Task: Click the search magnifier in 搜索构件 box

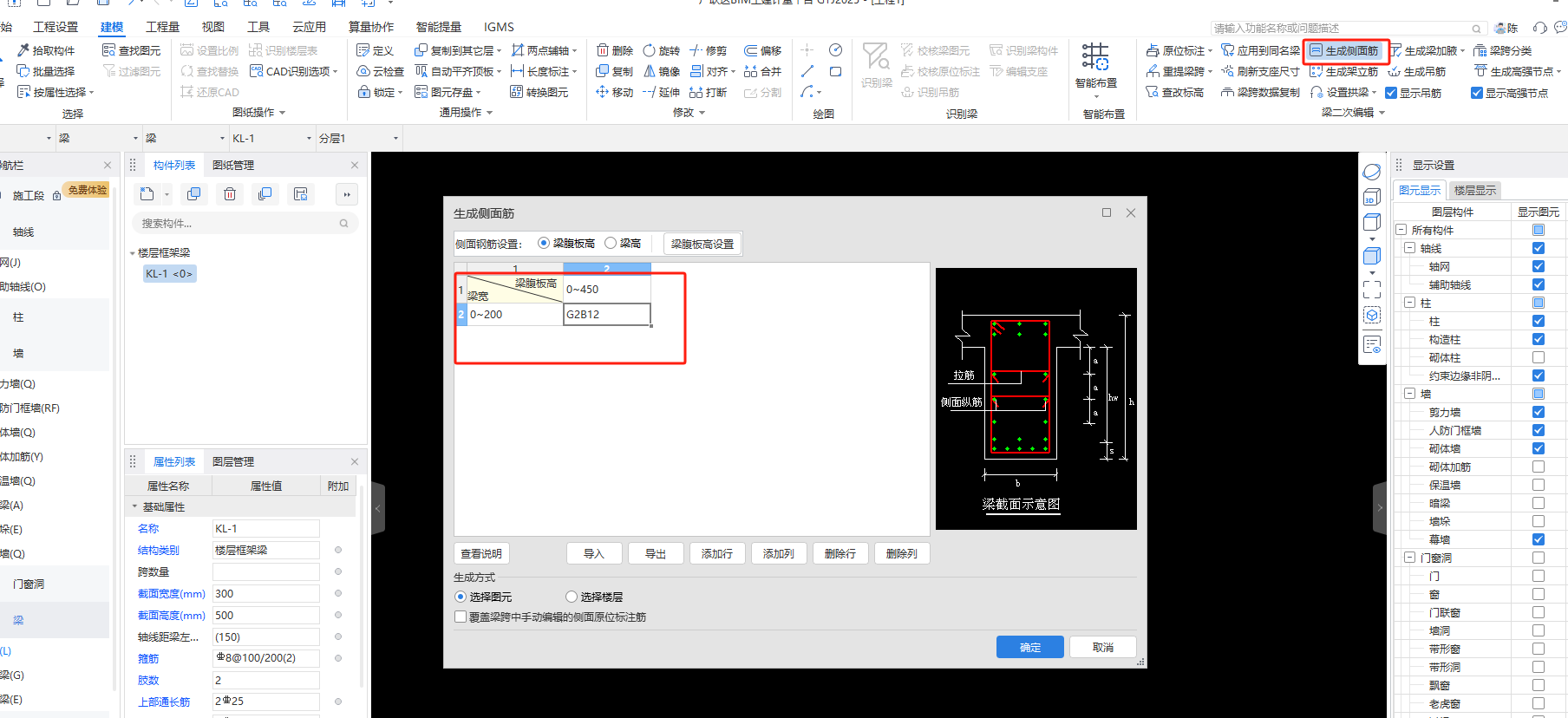Action: (x=343, y=224)
